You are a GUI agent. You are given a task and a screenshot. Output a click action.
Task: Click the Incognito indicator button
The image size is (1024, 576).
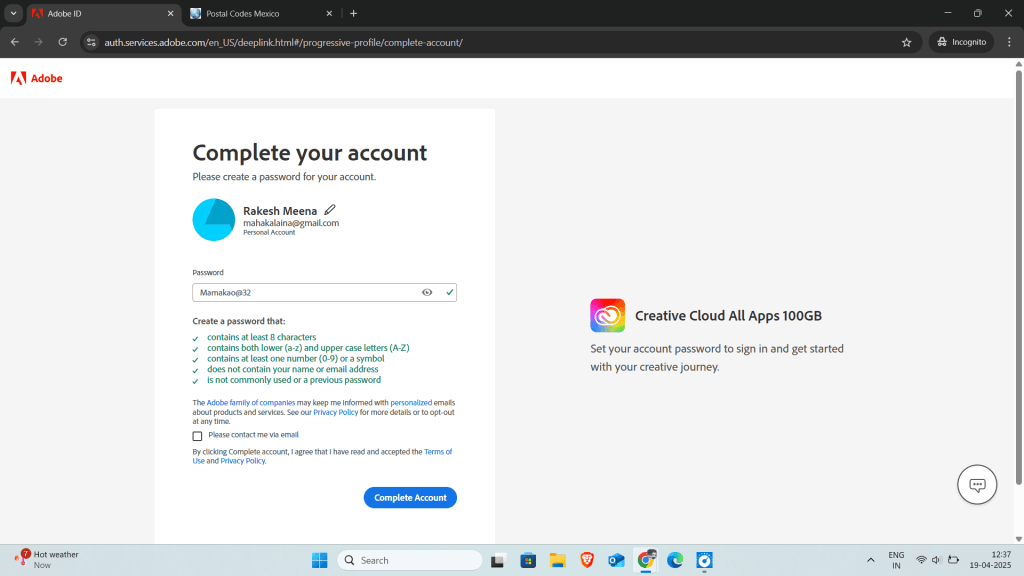[961, 42]
